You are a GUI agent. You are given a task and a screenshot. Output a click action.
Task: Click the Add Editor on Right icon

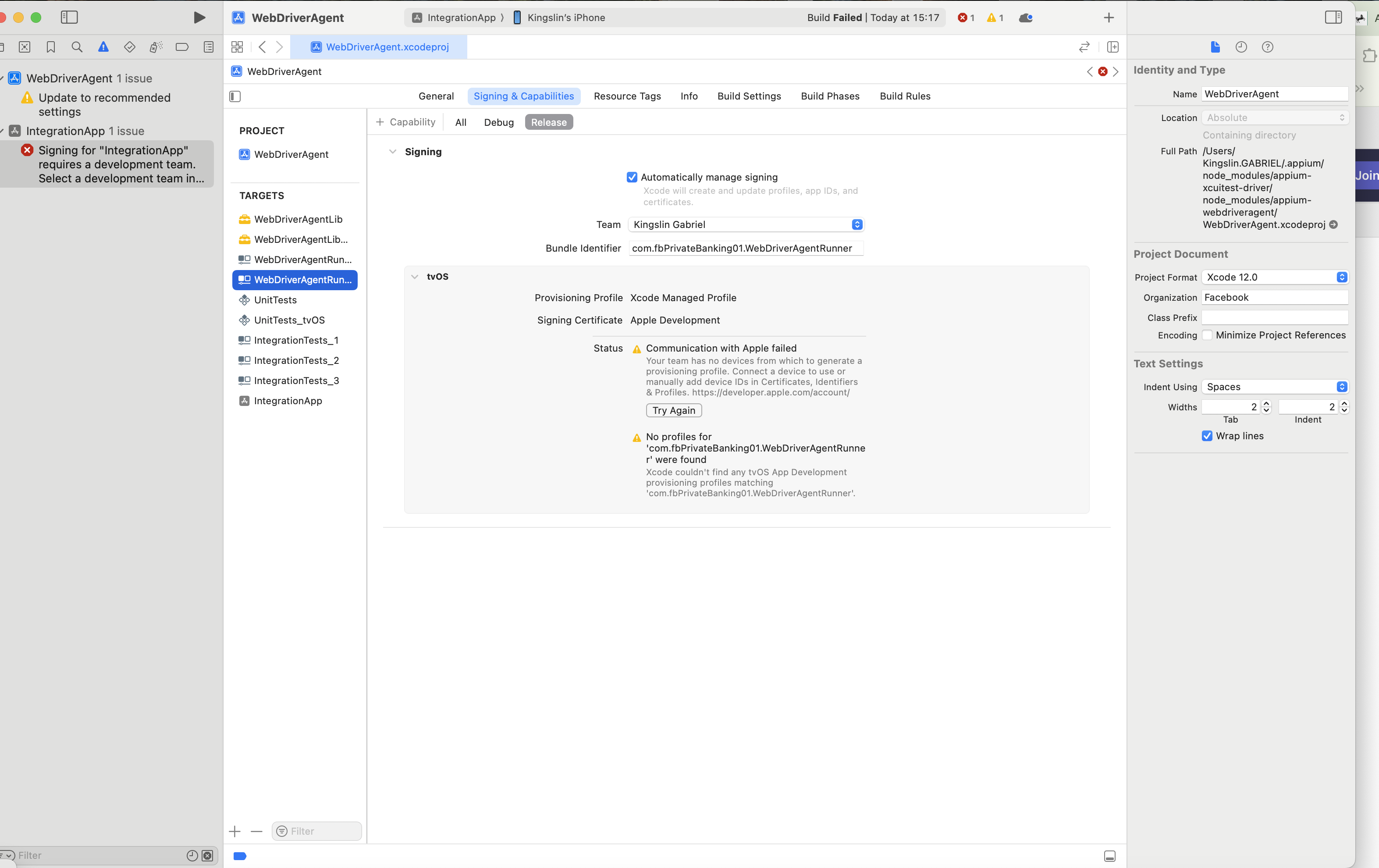(x=1112, y=47)
